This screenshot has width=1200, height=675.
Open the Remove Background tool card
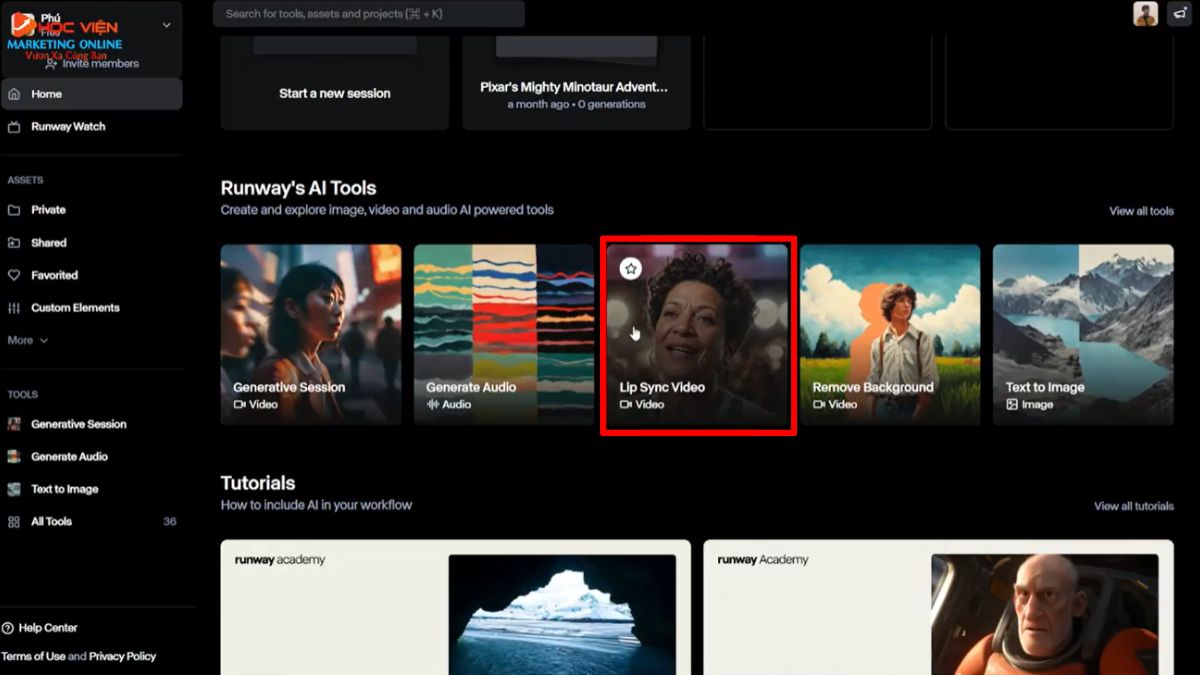(890, 335)
